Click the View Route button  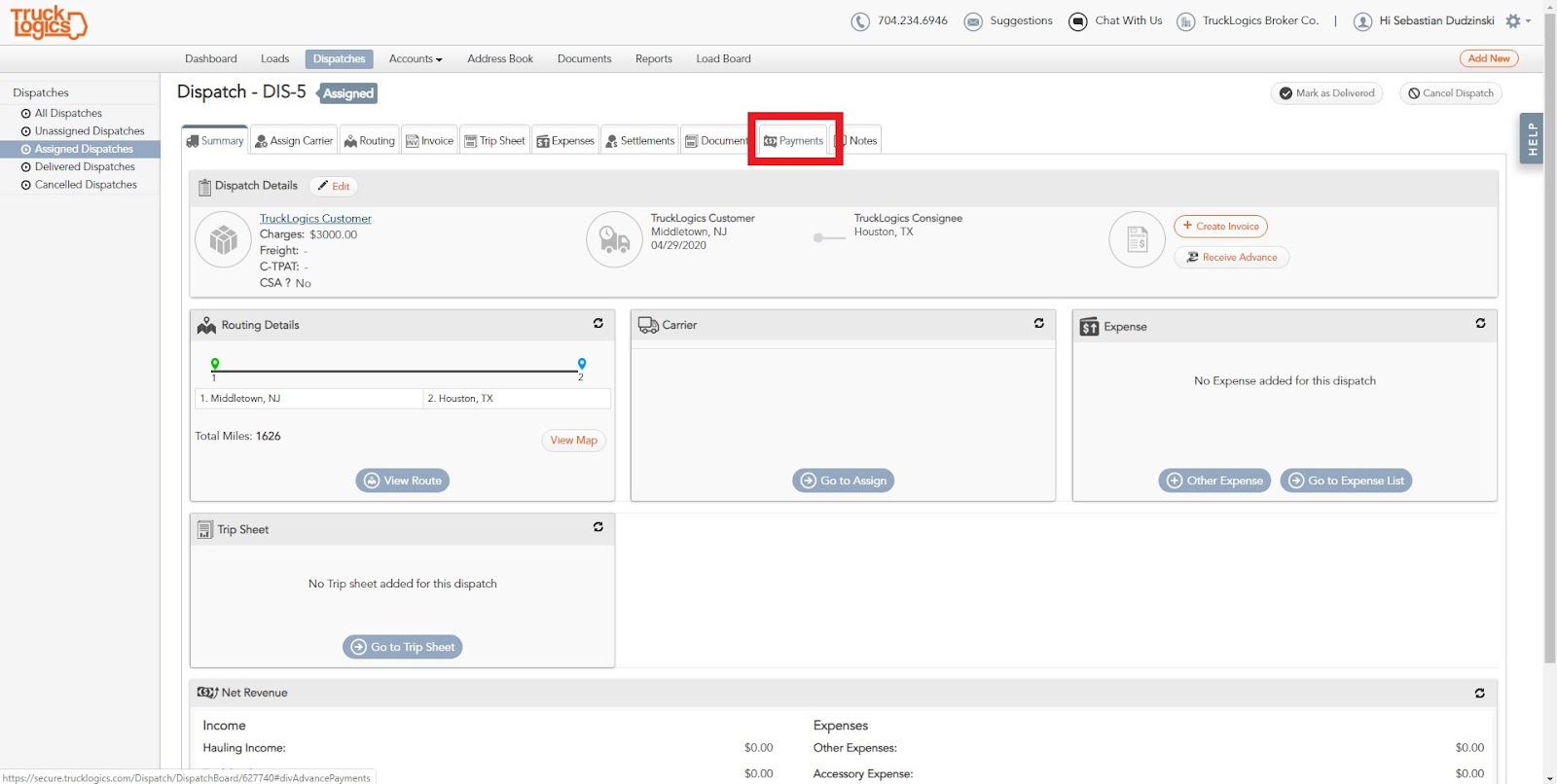pyautogui.click(x=403, y=481)
